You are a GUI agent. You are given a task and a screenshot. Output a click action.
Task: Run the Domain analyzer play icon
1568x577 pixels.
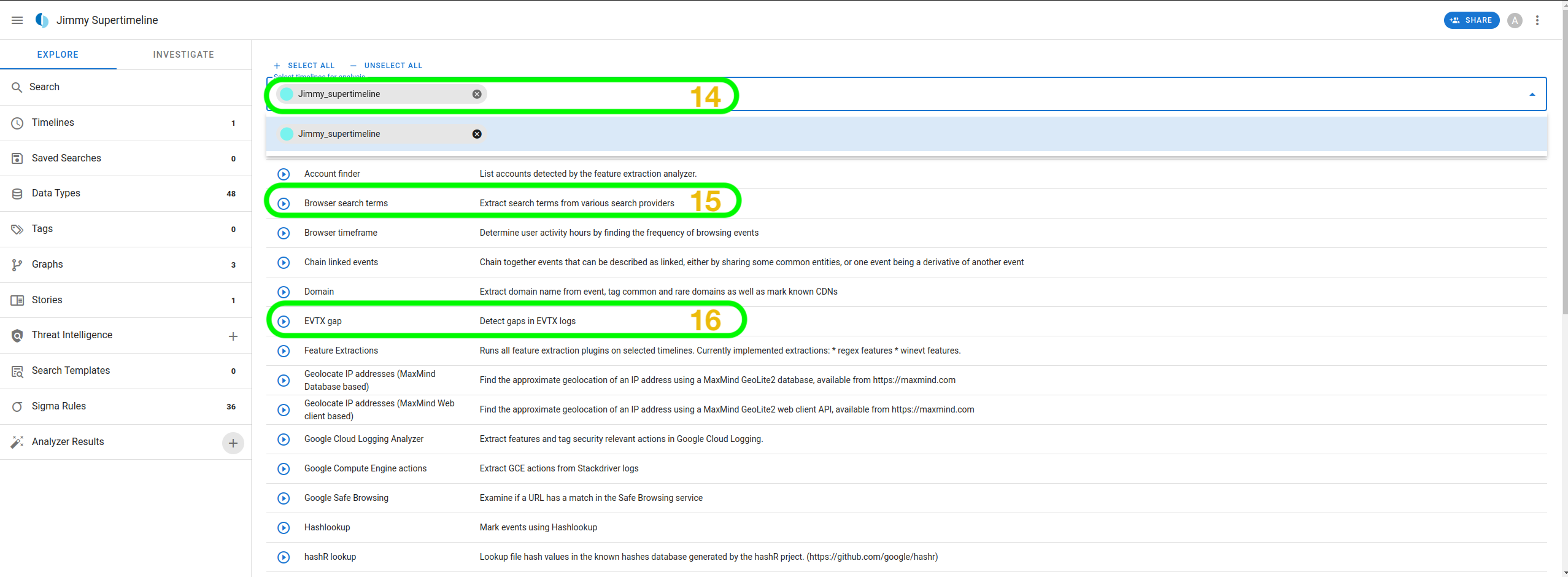284,292
